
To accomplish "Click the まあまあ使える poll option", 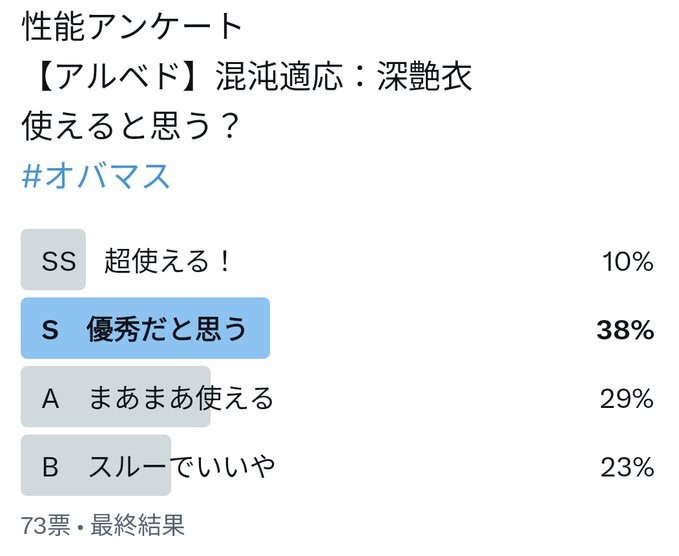I will click(x=181, y=398).
